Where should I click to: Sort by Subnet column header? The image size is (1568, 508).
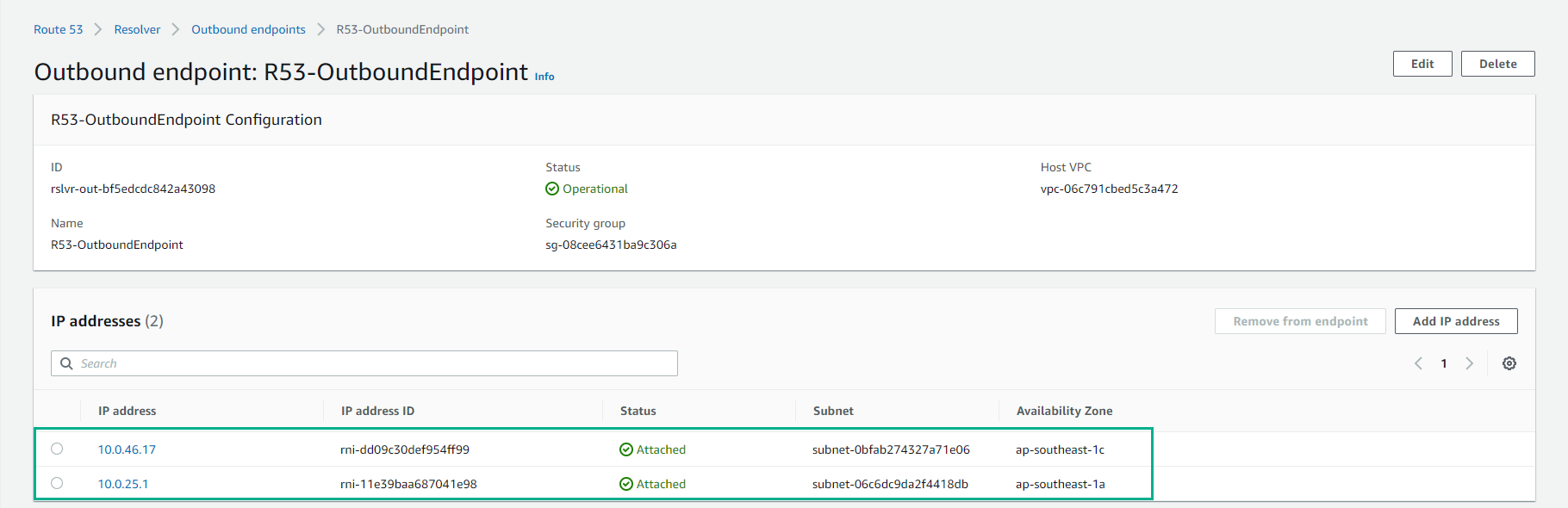[x=833, y=411]
